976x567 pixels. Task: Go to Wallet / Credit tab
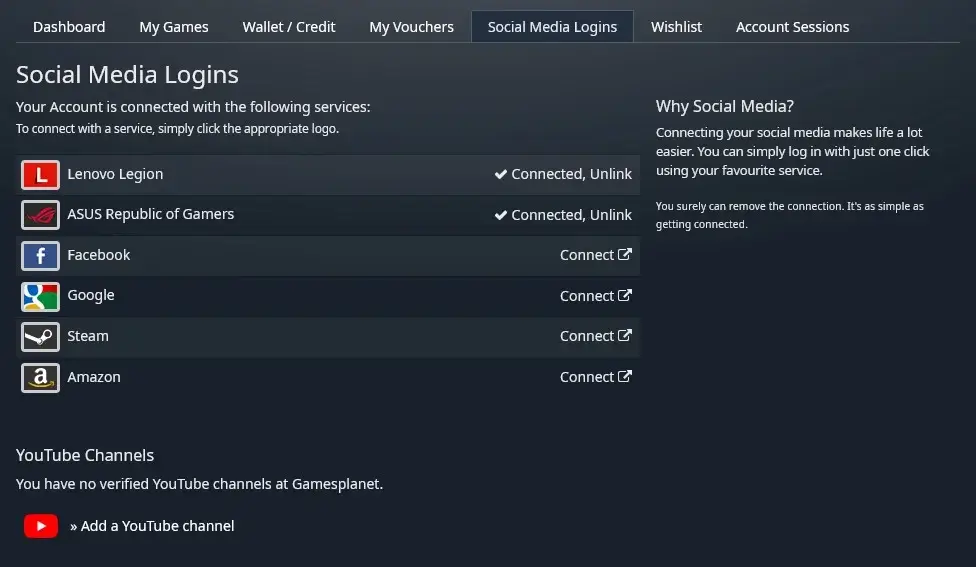tap(289, 27)
